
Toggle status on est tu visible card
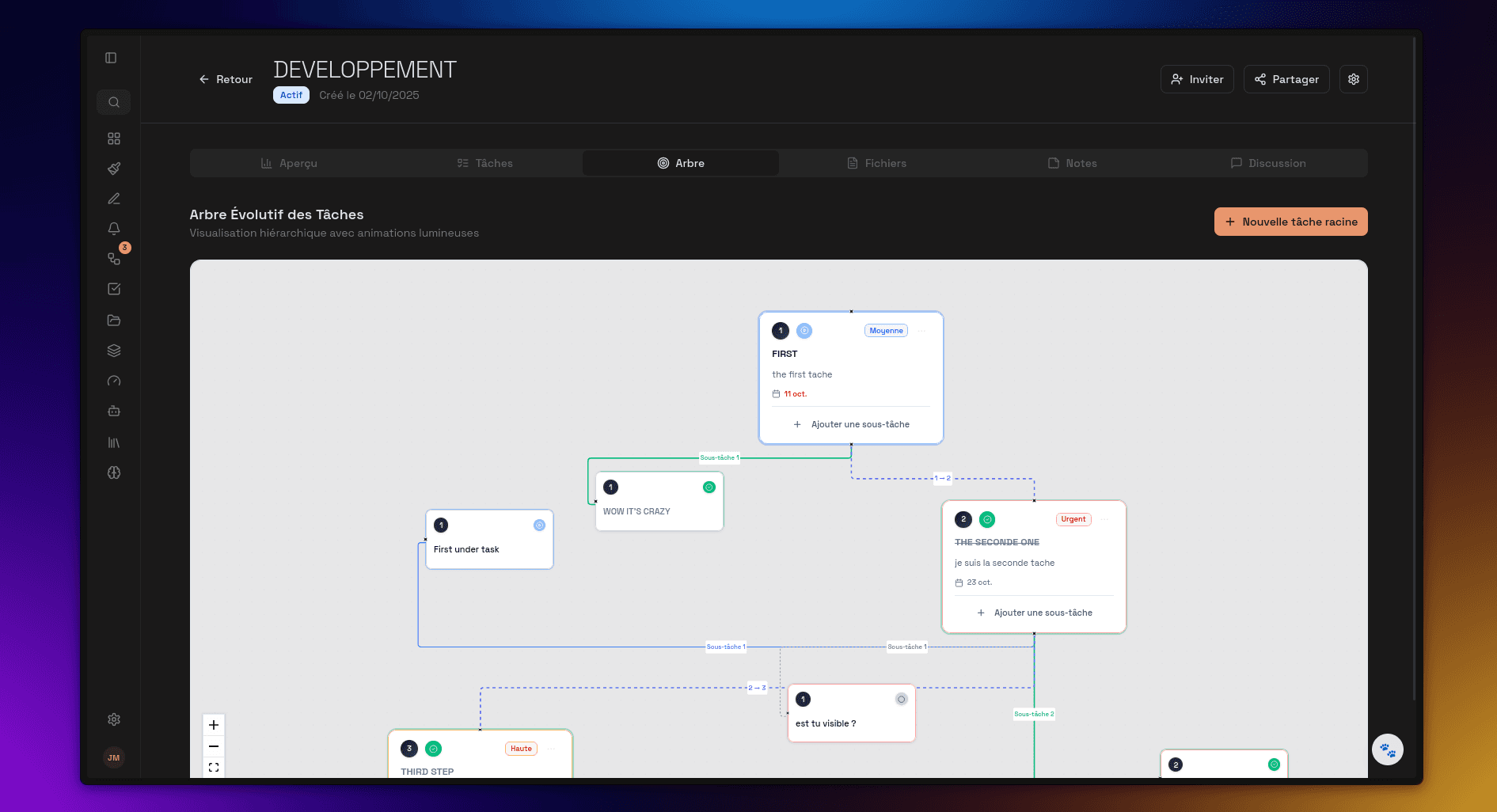(901, 699)
